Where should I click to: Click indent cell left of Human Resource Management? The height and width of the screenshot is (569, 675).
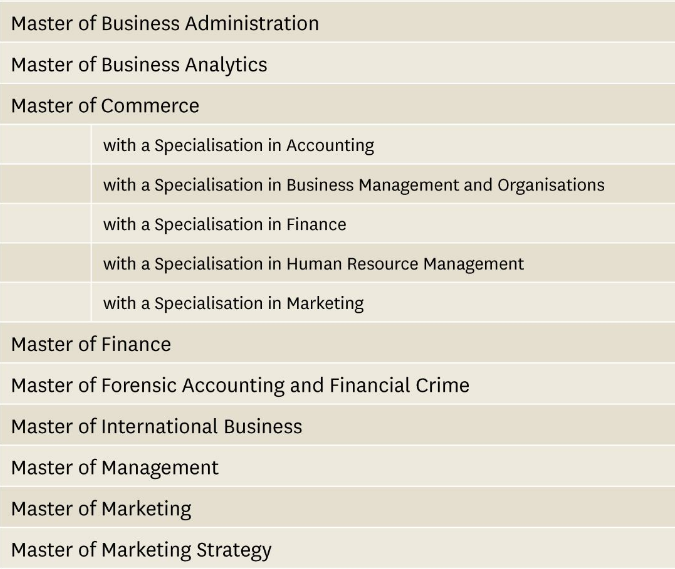point(45,264)
